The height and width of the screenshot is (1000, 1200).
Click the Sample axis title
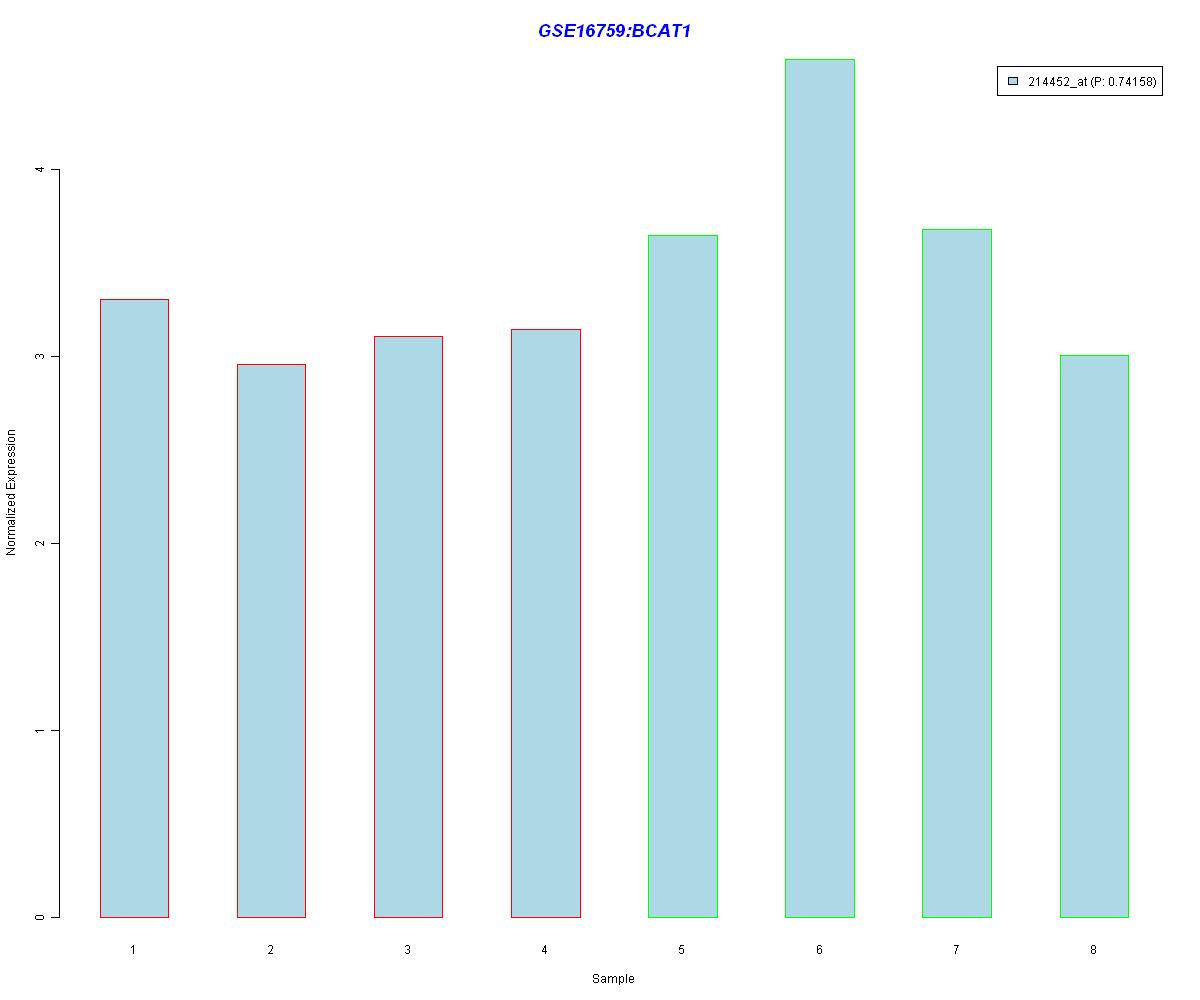613,979
